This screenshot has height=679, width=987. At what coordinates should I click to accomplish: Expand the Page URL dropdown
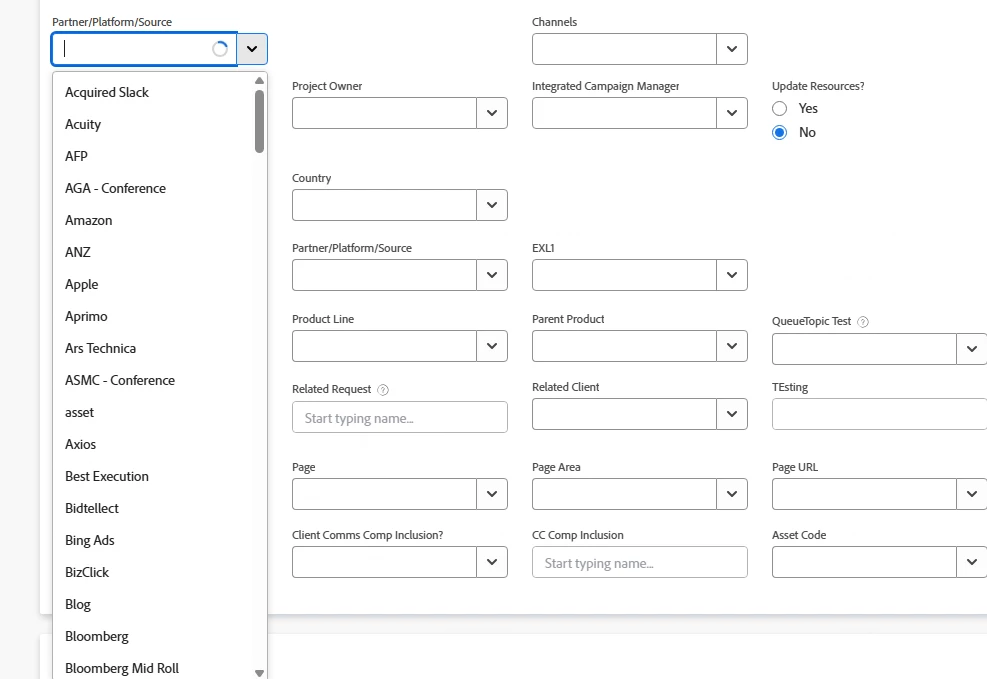[x=971, y=494]
